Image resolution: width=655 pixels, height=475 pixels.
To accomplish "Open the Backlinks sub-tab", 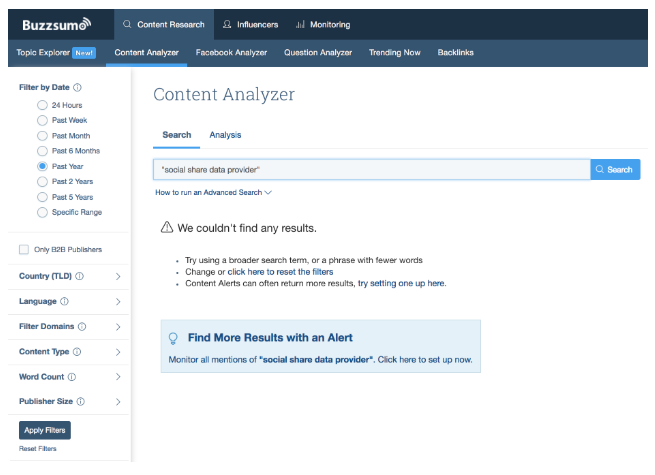I will [456, 53].
